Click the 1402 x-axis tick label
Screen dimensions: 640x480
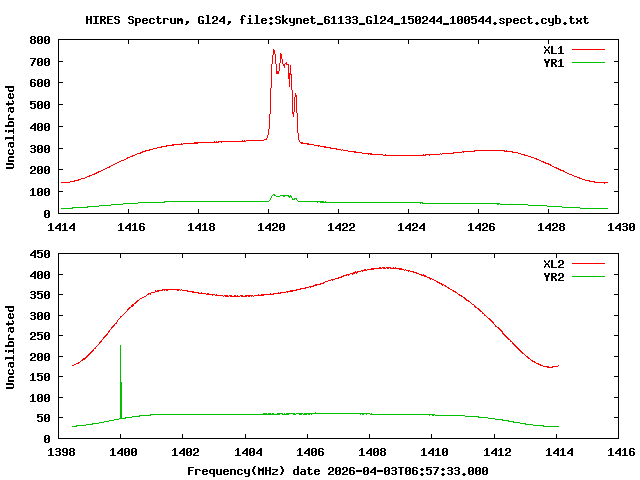[185, 452]
